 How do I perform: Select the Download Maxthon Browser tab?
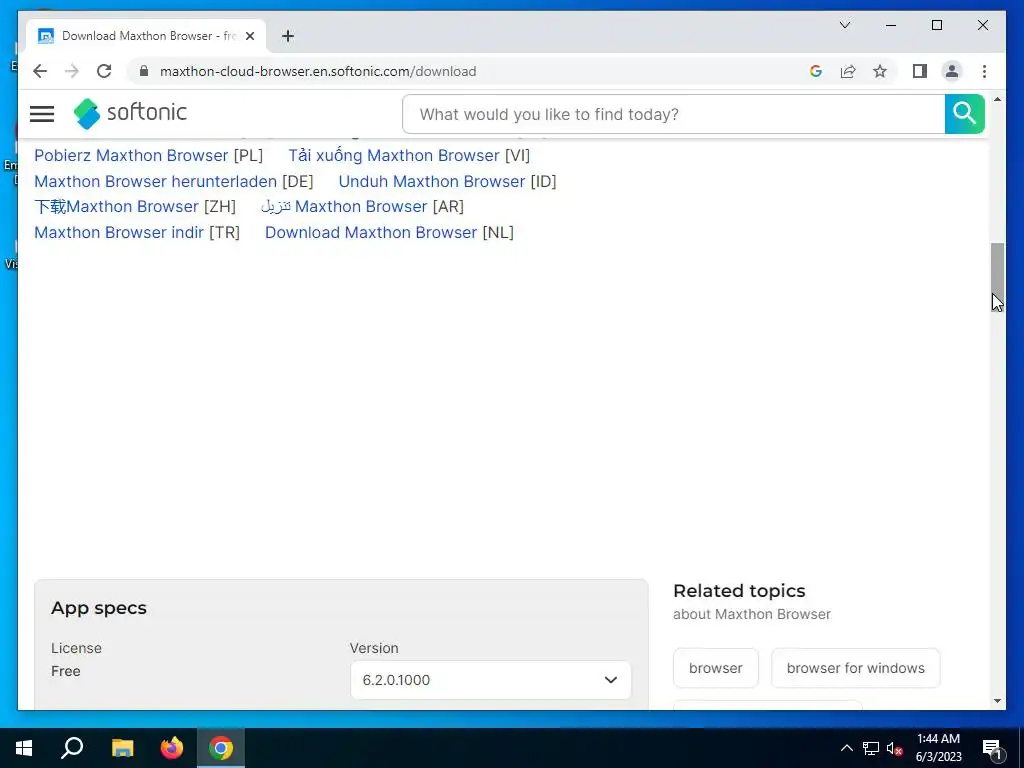(x=147, y=36)
